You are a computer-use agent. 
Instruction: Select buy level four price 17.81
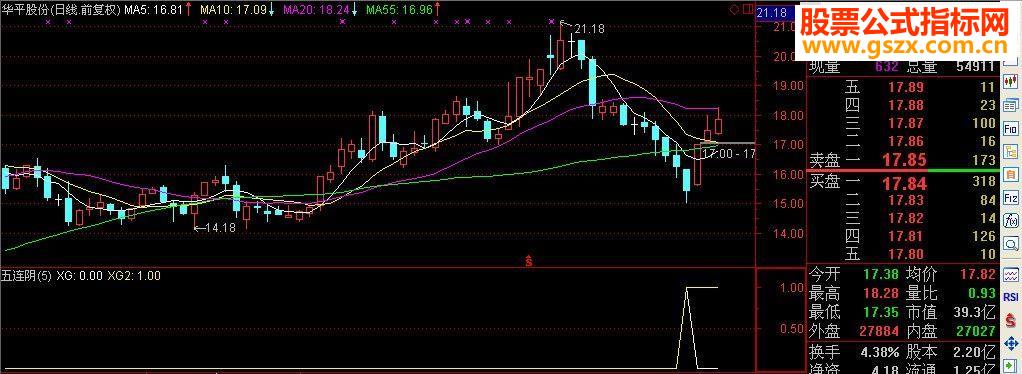[906, 236]
